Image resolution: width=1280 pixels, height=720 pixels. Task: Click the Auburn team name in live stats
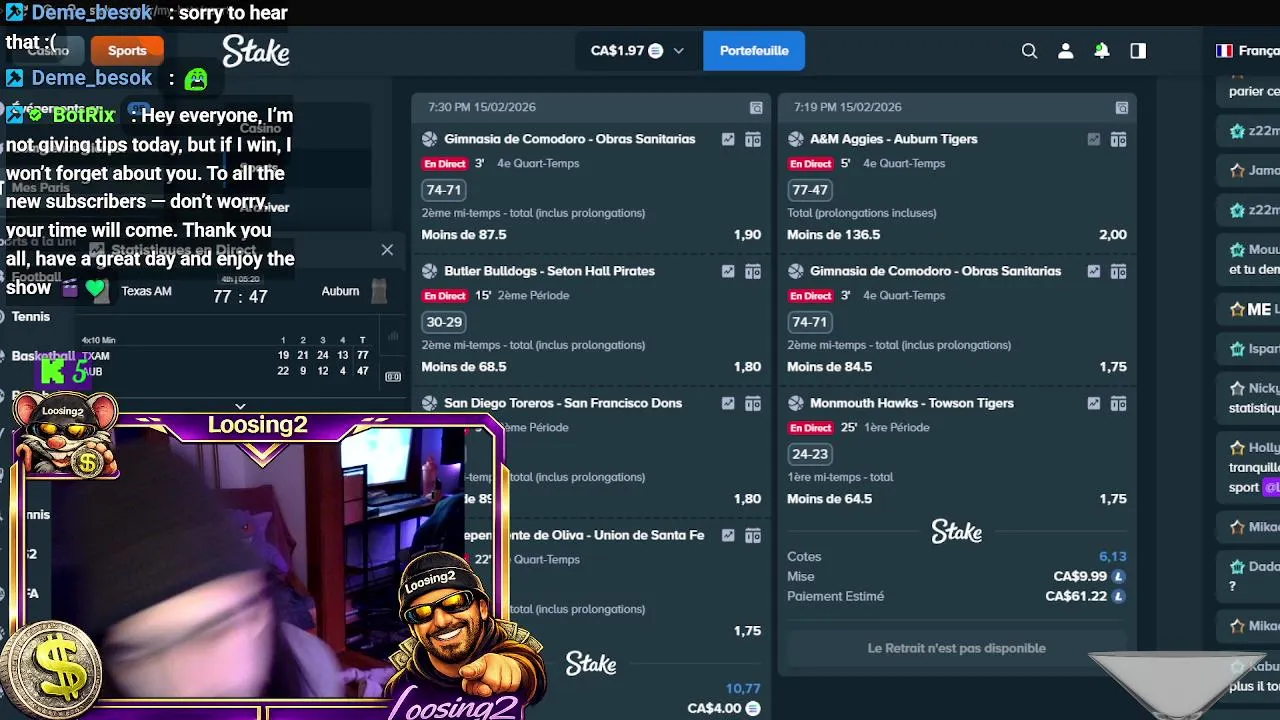click(340, 291)
